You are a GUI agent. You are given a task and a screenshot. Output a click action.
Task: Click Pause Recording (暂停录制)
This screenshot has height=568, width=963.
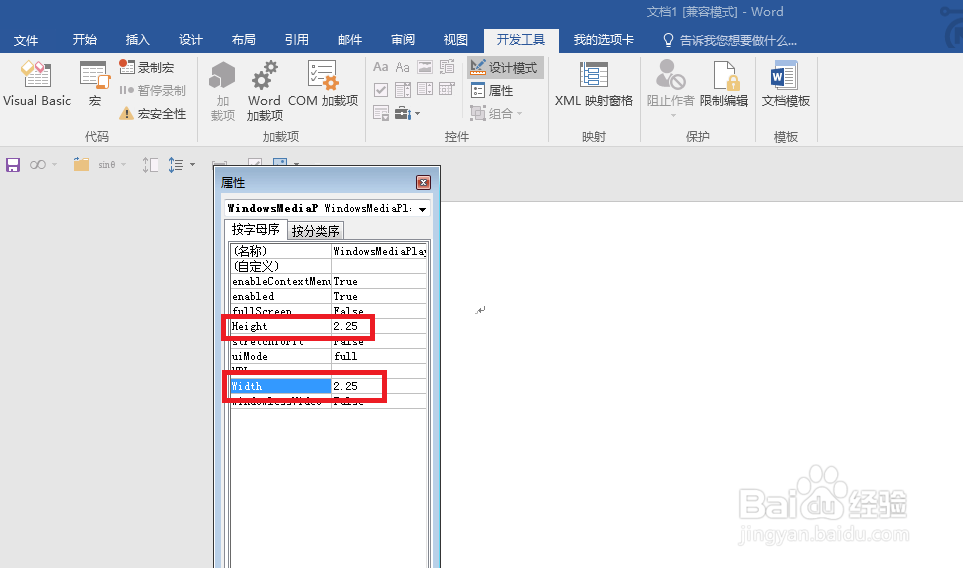pos(152,90)
